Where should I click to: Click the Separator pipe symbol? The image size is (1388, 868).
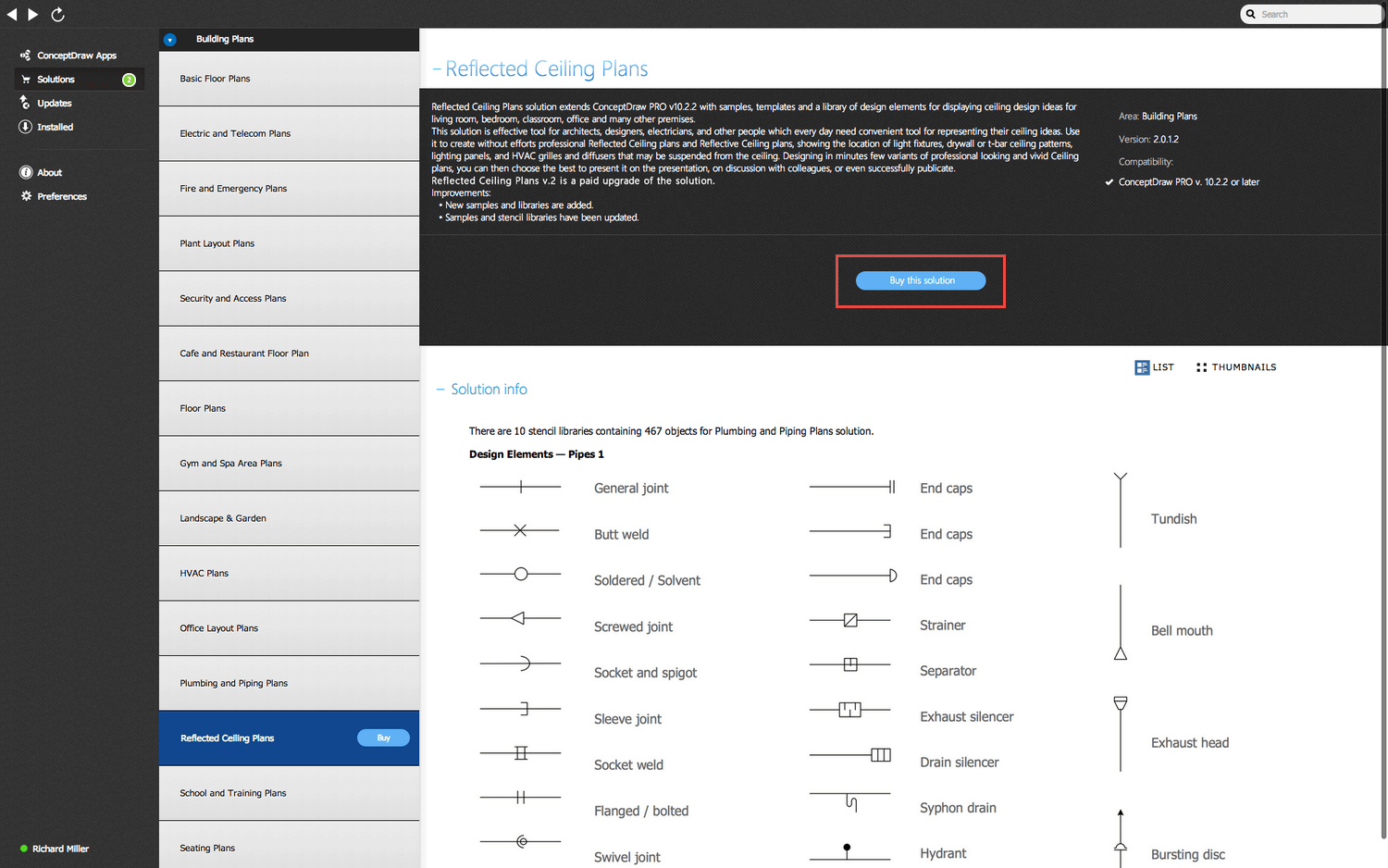point(850,664)
